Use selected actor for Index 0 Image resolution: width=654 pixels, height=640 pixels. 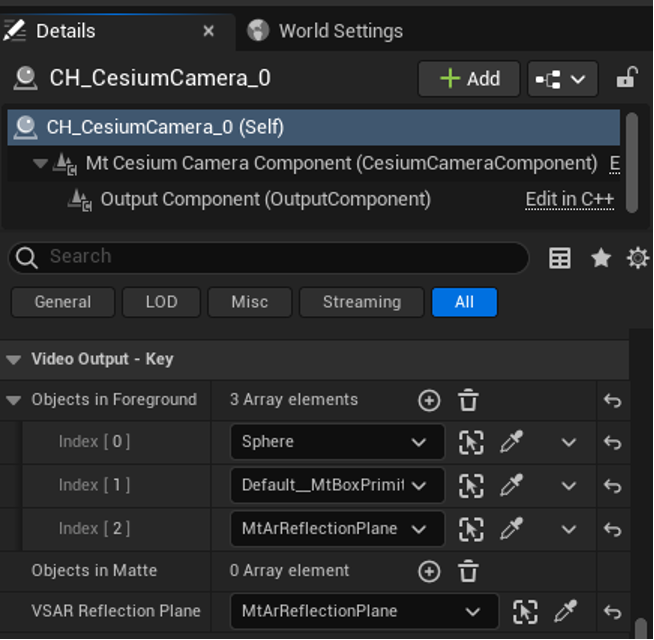pyautogui.click(x=471, y=442)
